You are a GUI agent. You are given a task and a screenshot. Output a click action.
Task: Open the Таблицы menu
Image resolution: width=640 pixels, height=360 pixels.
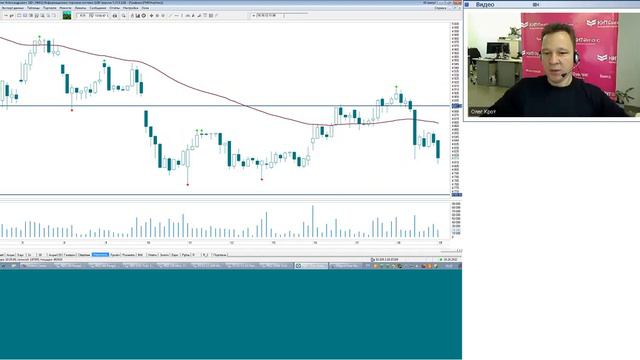pos(33,8)
